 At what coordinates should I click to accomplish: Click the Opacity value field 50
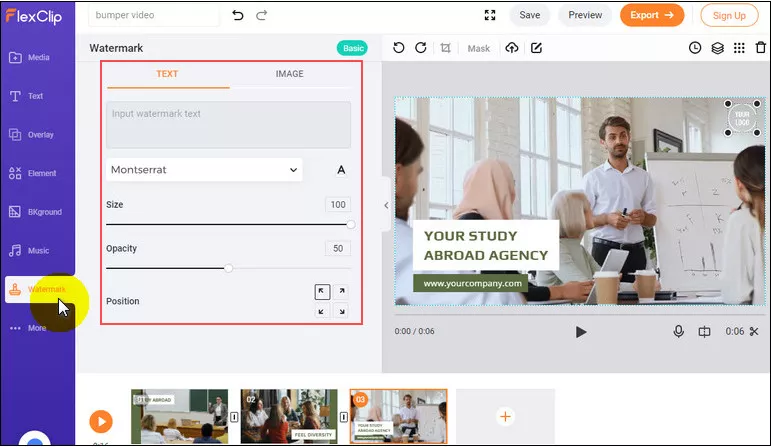pyautogui.click(x=338, y=248)
